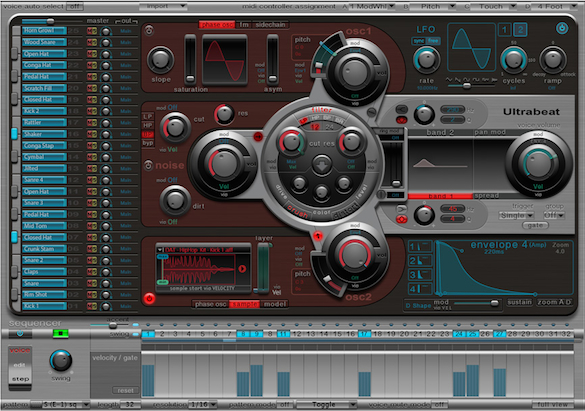Solo the Cymbal voice

click(94, 157)
